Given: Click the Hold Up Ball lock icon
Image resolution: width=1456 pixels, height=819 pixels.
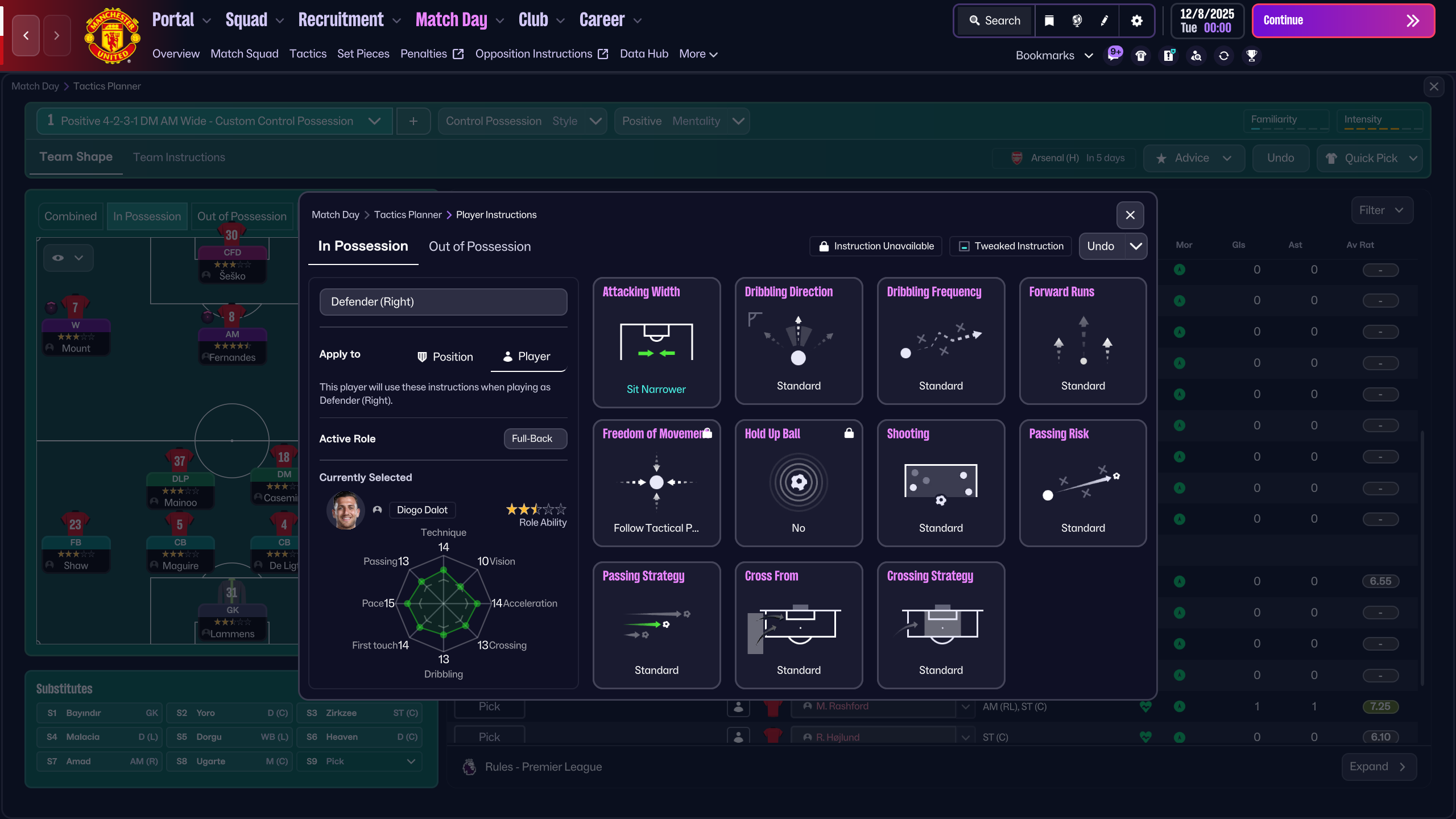Looking at the screenshot, I should (x=849, y=433).
